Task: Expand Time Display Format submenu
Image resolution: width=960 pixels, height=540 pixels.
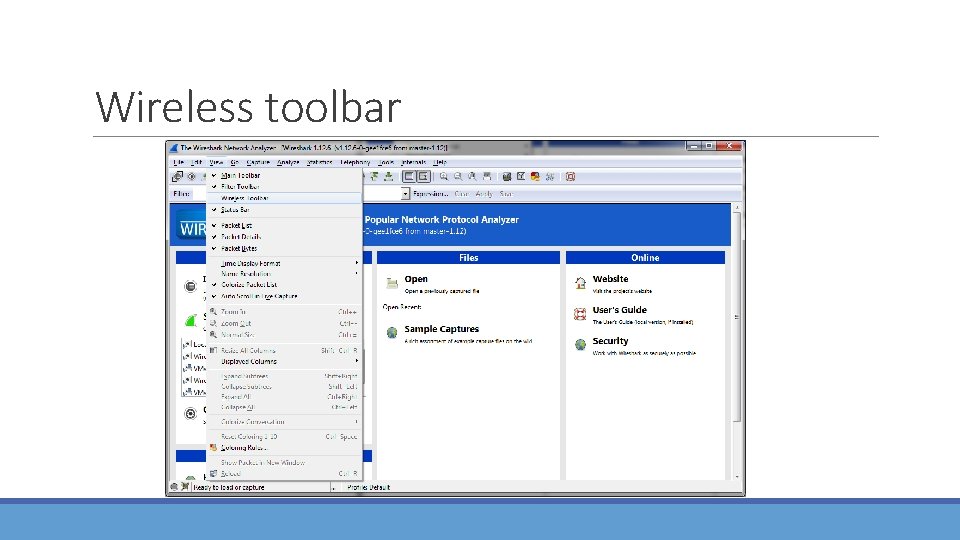Action: point(284,263)
